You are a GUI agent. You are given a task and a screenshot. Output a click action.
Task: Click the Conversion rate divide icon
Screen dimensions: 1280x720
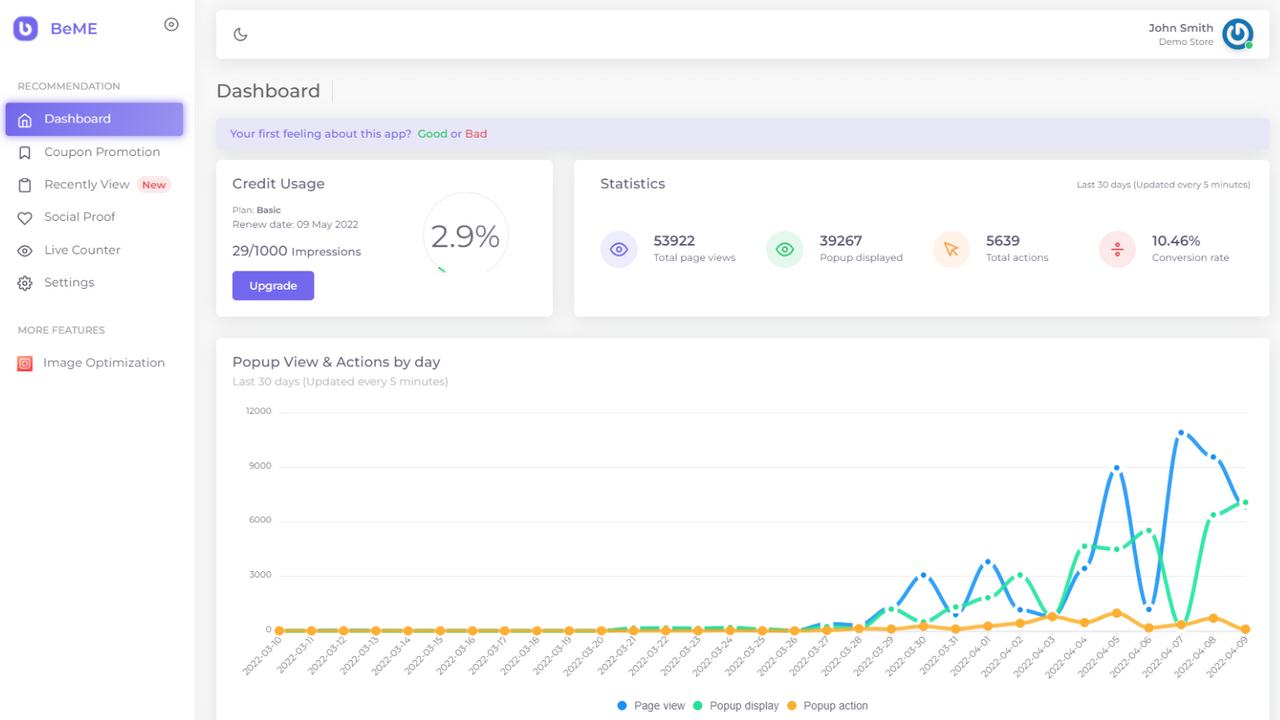(1117, 249)
